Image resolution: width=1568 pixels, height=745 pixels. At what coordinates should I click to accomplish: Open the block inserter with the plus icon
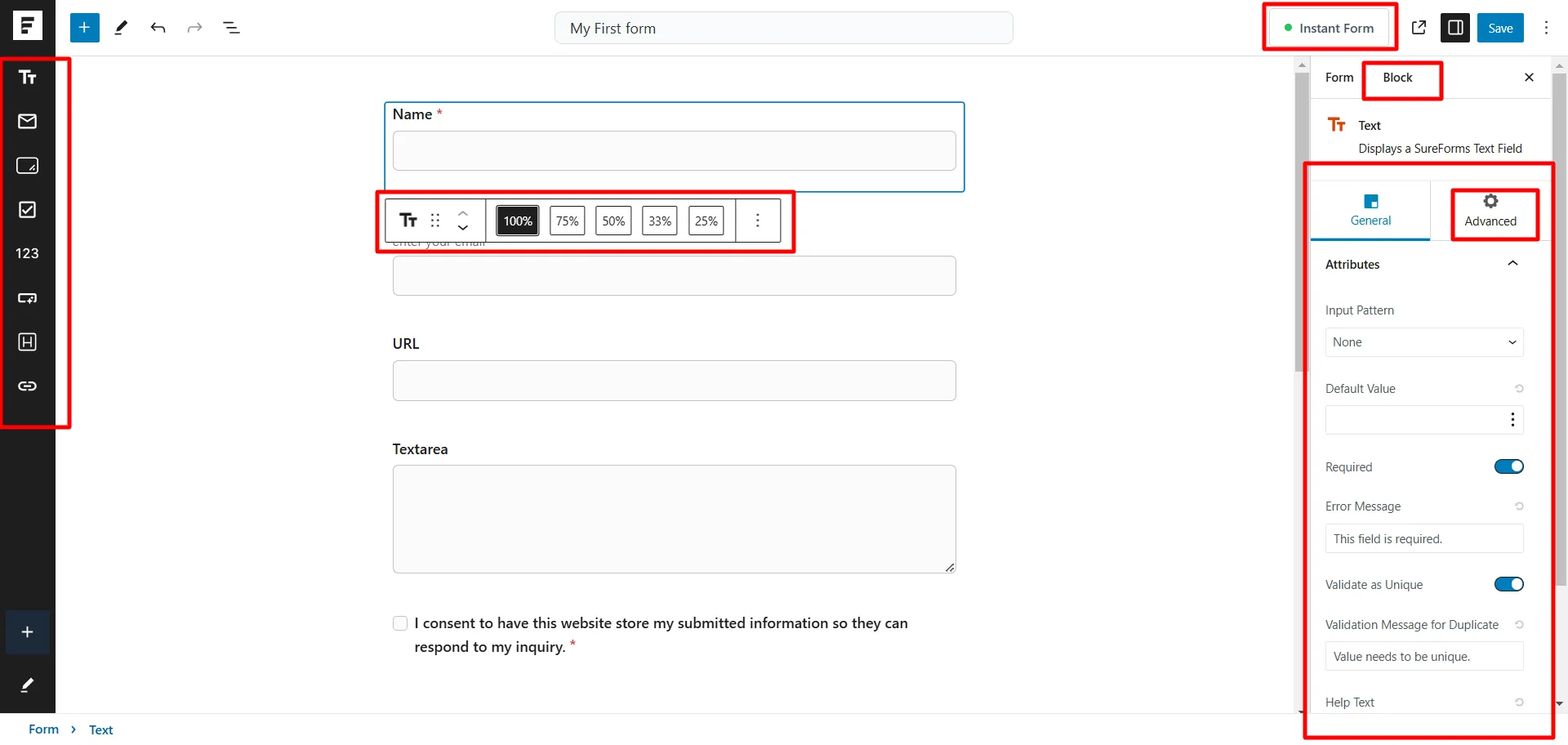point(84,27)
